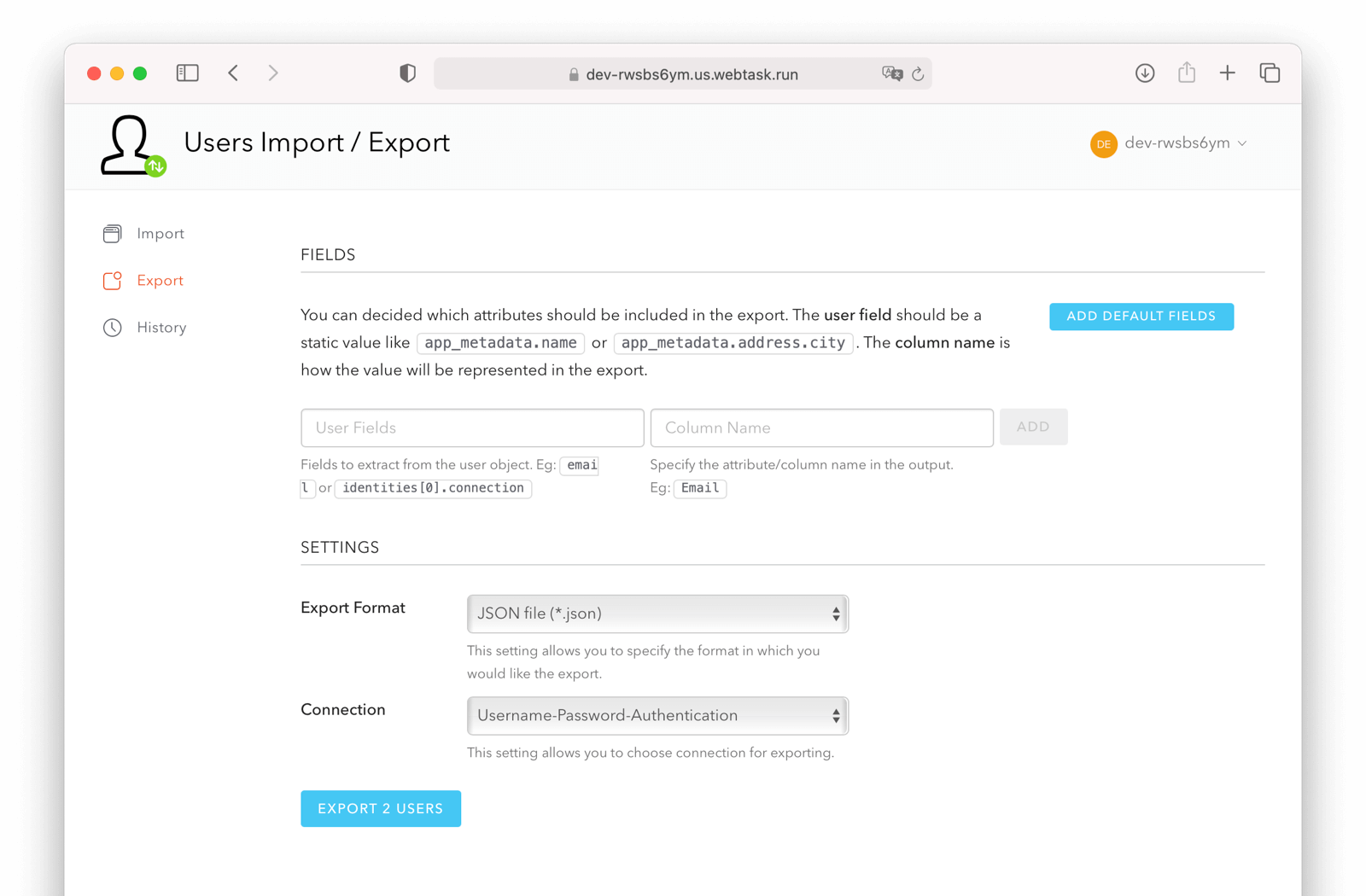Image resolution: width=1366 pixels, height=896 pixels.
Task: Select the Export icon in the sidebar
Action: click(x=112, y=280)
